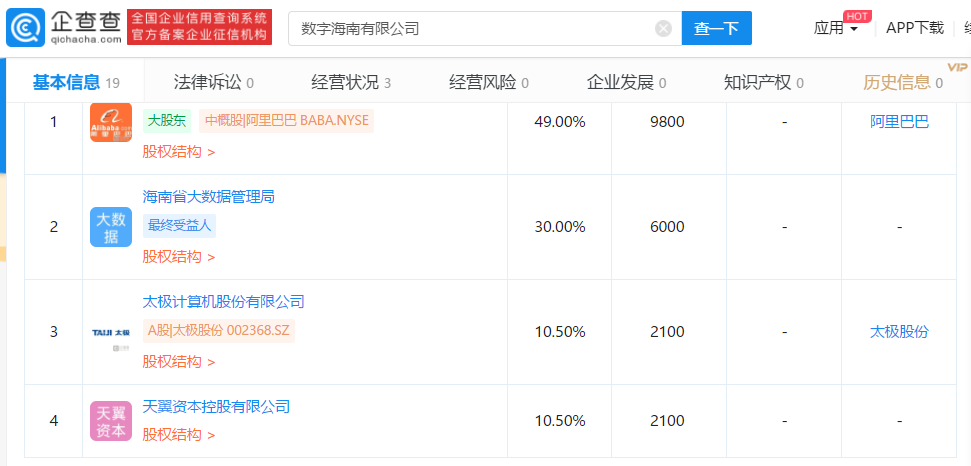Click row number 3 in the shareholder table
The width and height of the screenshot is (971, 466).
point(54,332)
